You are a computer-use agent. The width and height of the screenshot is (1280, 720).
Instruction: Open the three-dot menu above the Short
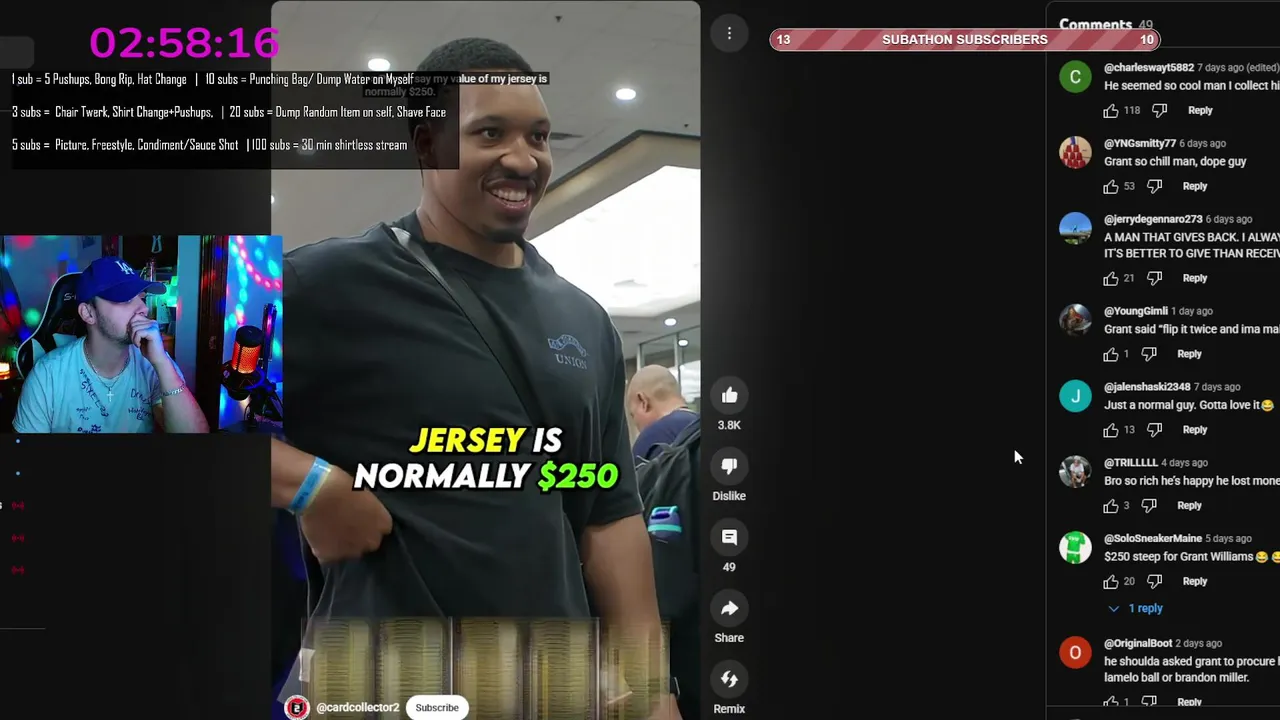[729, 34]
